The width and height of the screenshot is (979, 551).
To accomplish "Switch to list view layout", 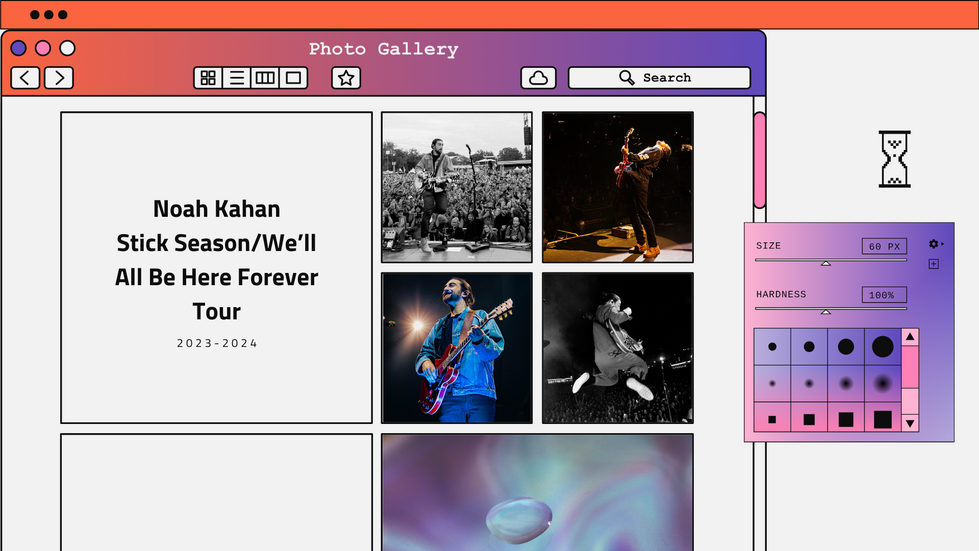I will (237, 78).
